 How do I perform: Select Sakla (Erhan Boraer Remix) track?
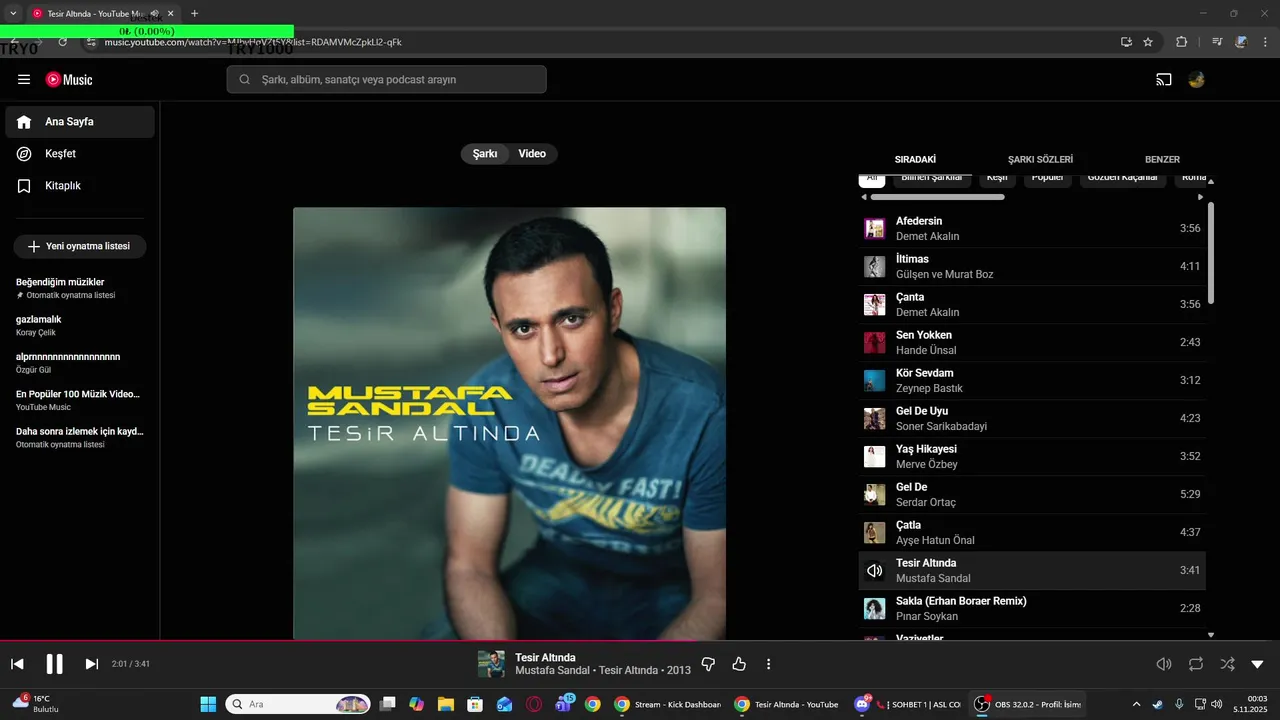click(1032, 609)
